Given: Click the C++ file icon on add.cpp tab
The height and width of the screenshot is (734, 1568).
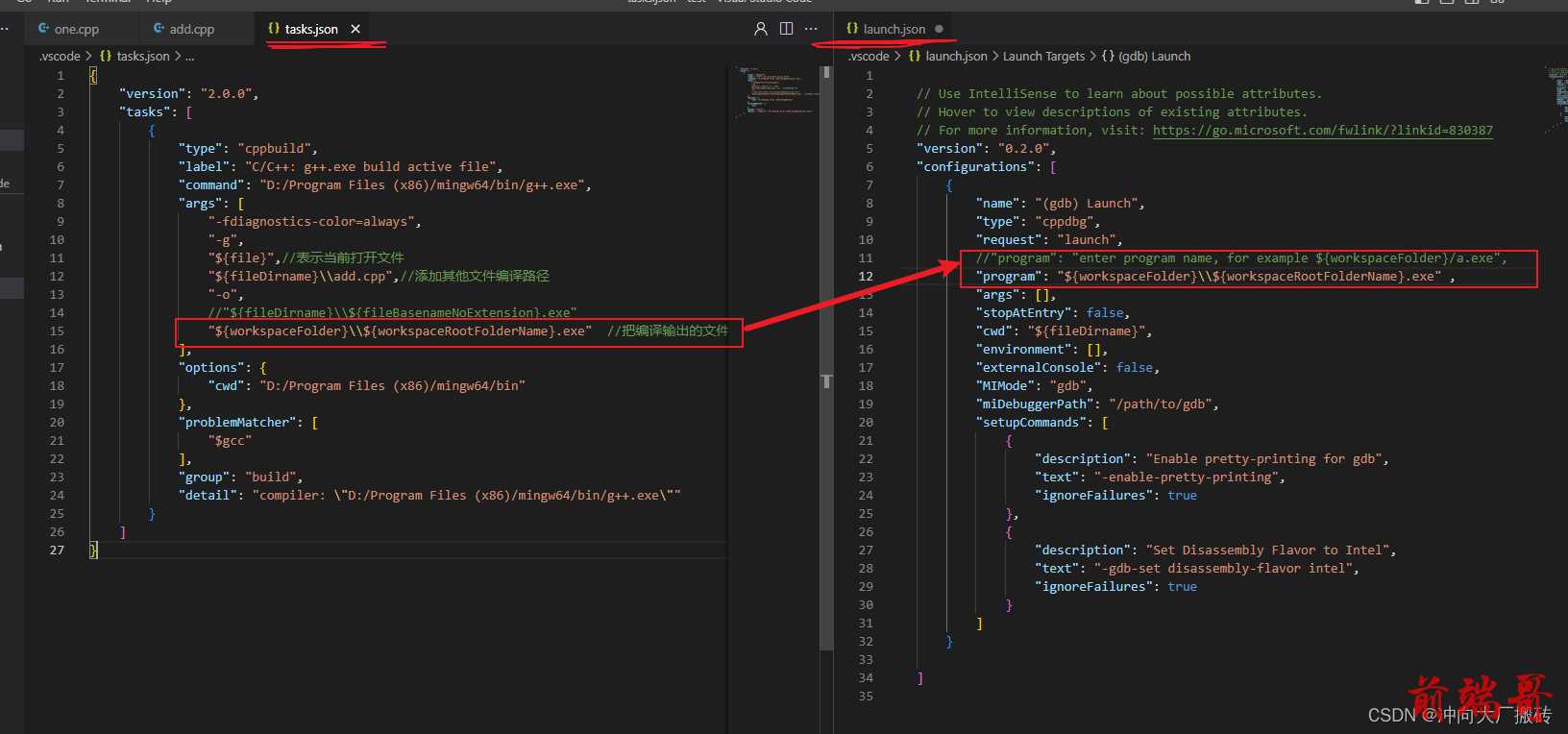Looking at the screenshot, I should pos(159,29).
